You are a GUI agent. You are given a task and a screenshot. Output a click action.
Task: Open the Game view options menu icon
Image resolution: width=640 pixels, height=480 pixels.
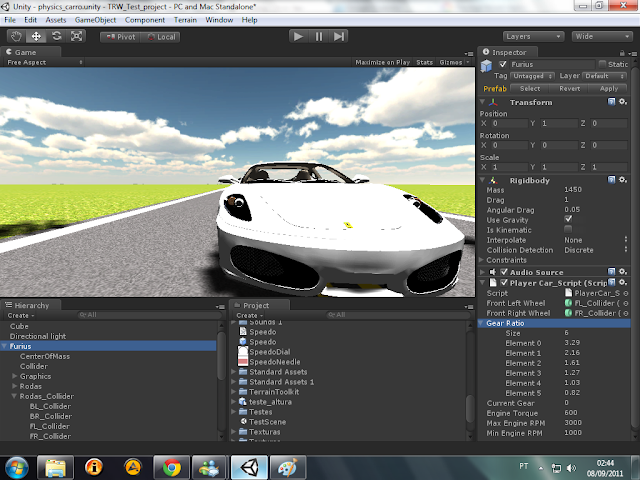click(469, 53)
